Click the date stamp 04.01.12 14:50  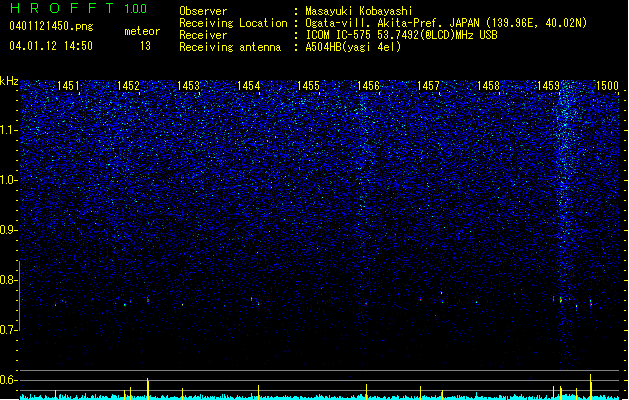[x=51, y=46]
